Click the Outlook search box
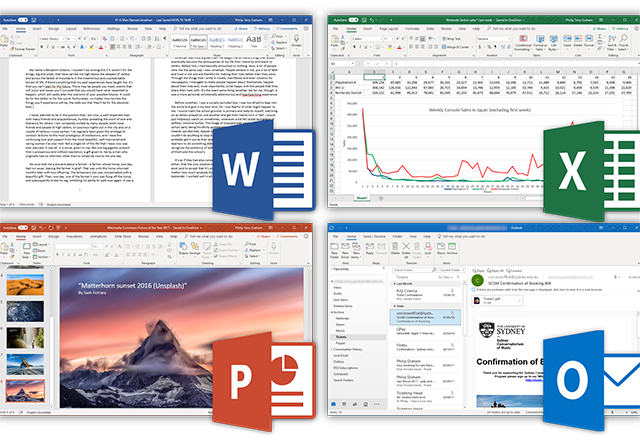The width and height of the screenshot is (640, 440). [414, 270]
